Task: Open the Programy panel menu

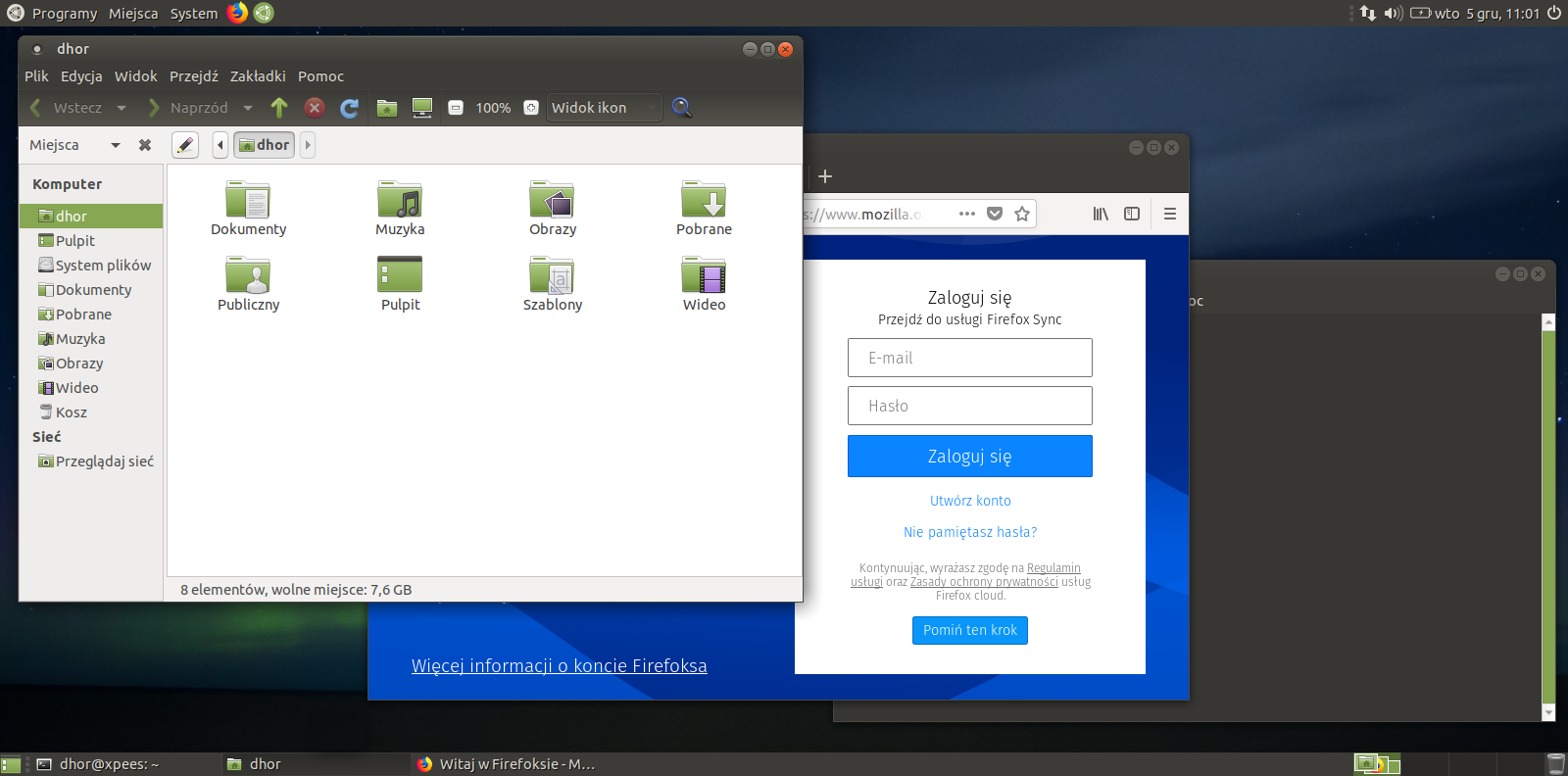Action: (65, 14)
